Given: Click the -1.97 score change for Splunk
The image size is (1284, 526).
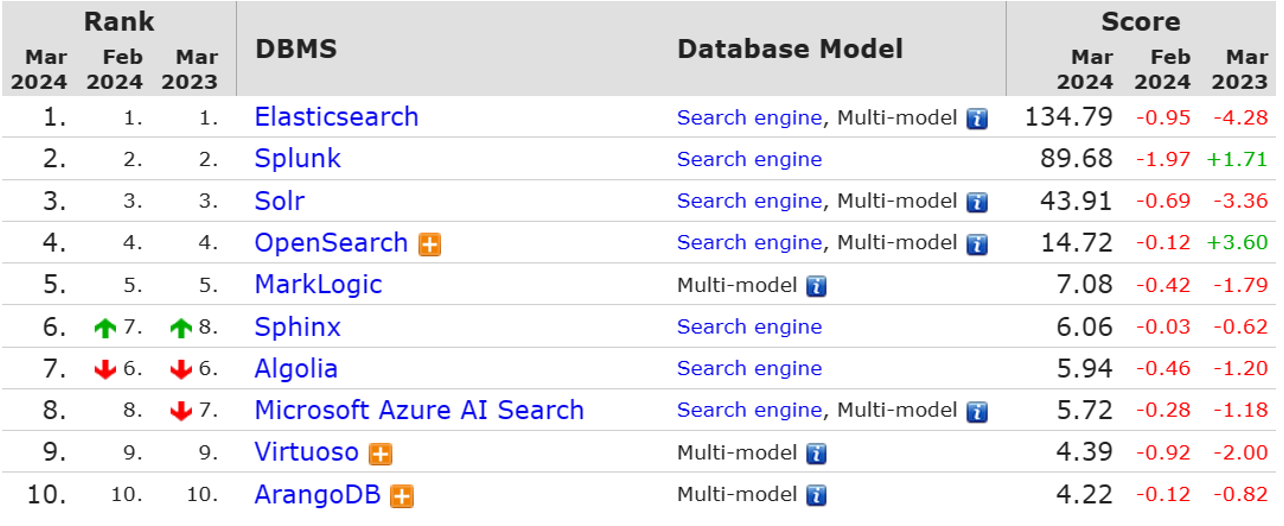Looking at the screenshot, I should (1164, 160).
